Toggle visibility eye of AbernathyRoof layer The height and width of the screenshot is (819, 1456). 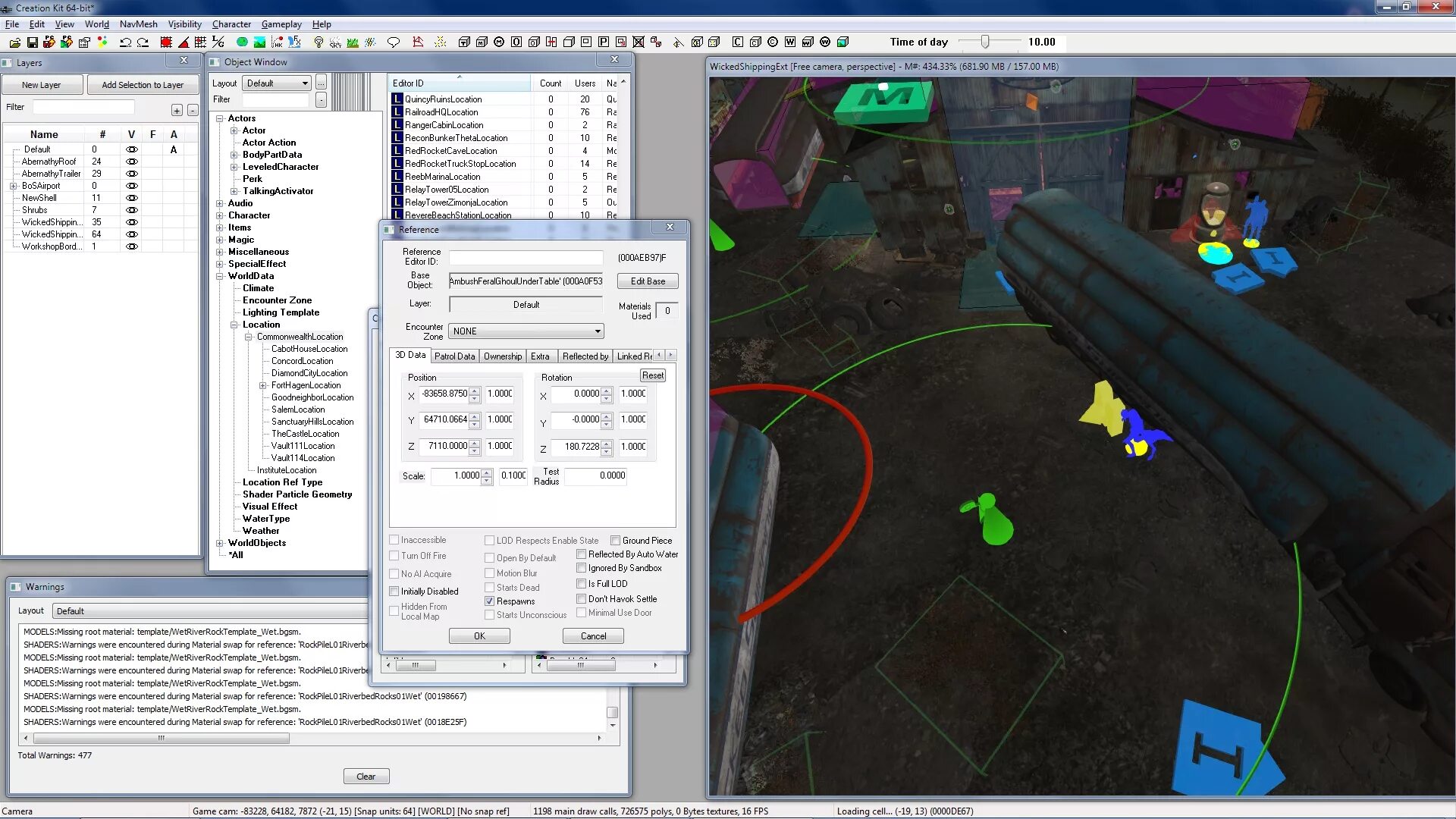[x=131, y=162]
